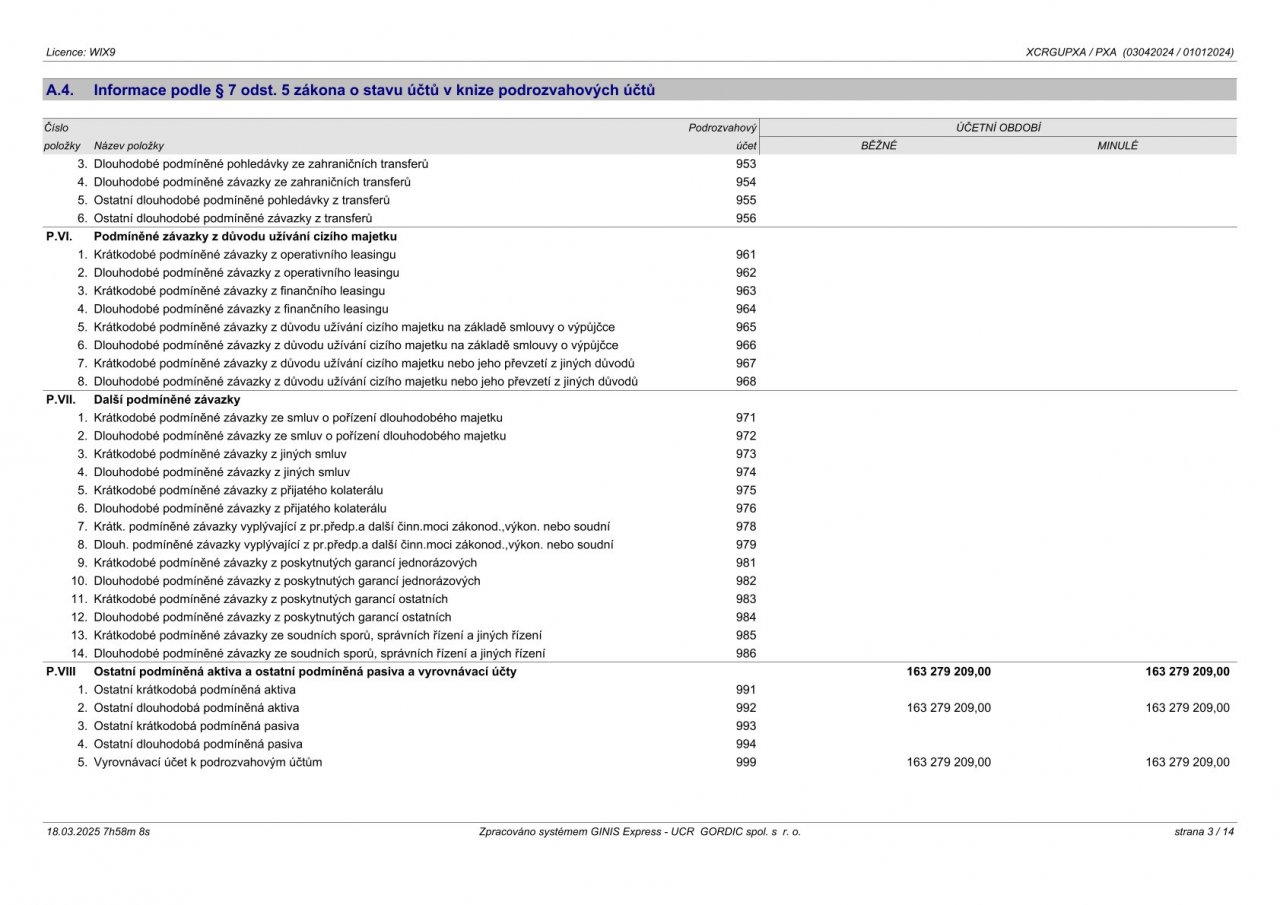Viewport: 1280px width, 905px height.
Task: Select the row for account 964 finančního leasingu
Action: coord(640,309)
